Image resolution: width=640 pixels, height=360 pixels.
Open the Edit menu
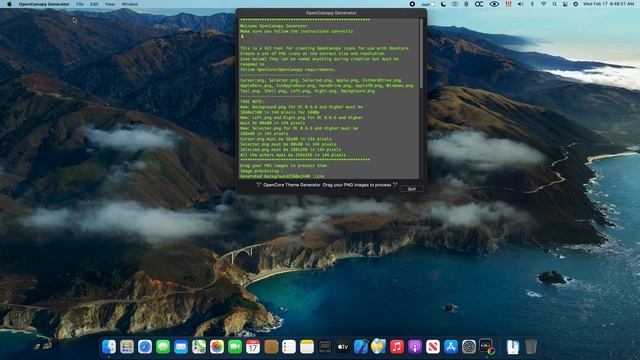[94, 4]
